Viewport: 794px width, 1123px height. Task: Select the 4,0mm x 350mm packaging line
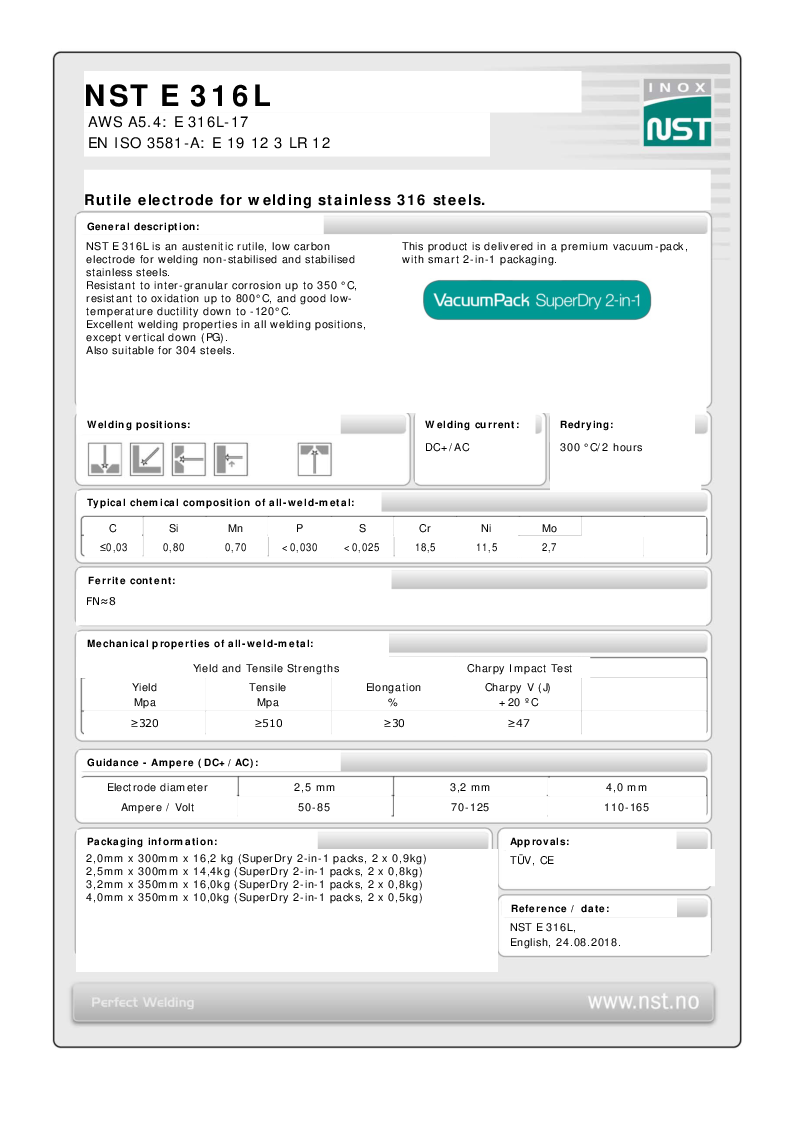tap(254, 897)
